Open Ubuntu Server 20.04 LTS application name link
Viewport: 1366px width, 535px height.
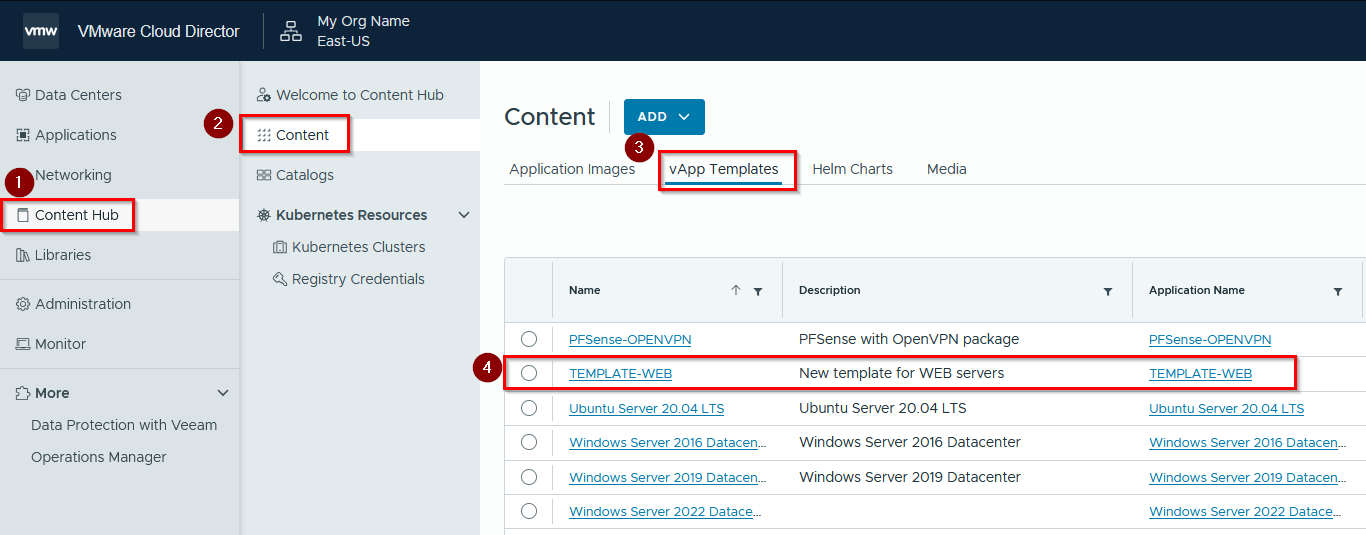1226,408
